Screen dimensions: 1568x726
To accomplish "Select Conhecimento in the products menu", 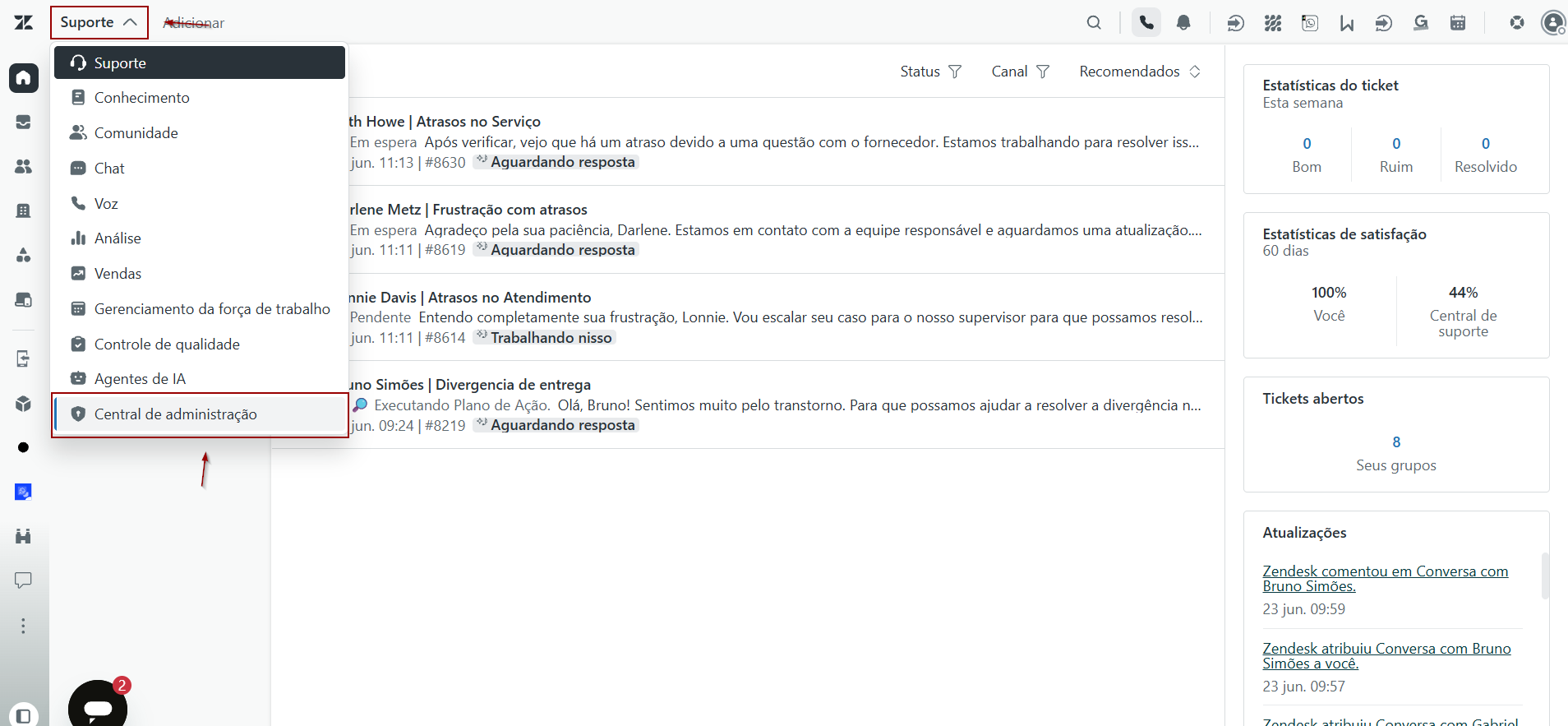I will pos(200,98).
